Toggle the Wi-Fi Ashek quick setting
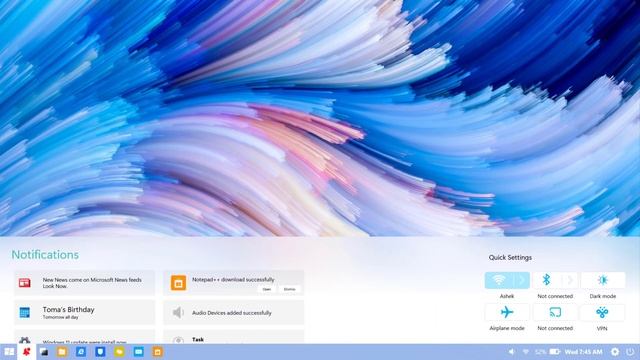Viewport: 640px width, 360px height. (507, 280)
